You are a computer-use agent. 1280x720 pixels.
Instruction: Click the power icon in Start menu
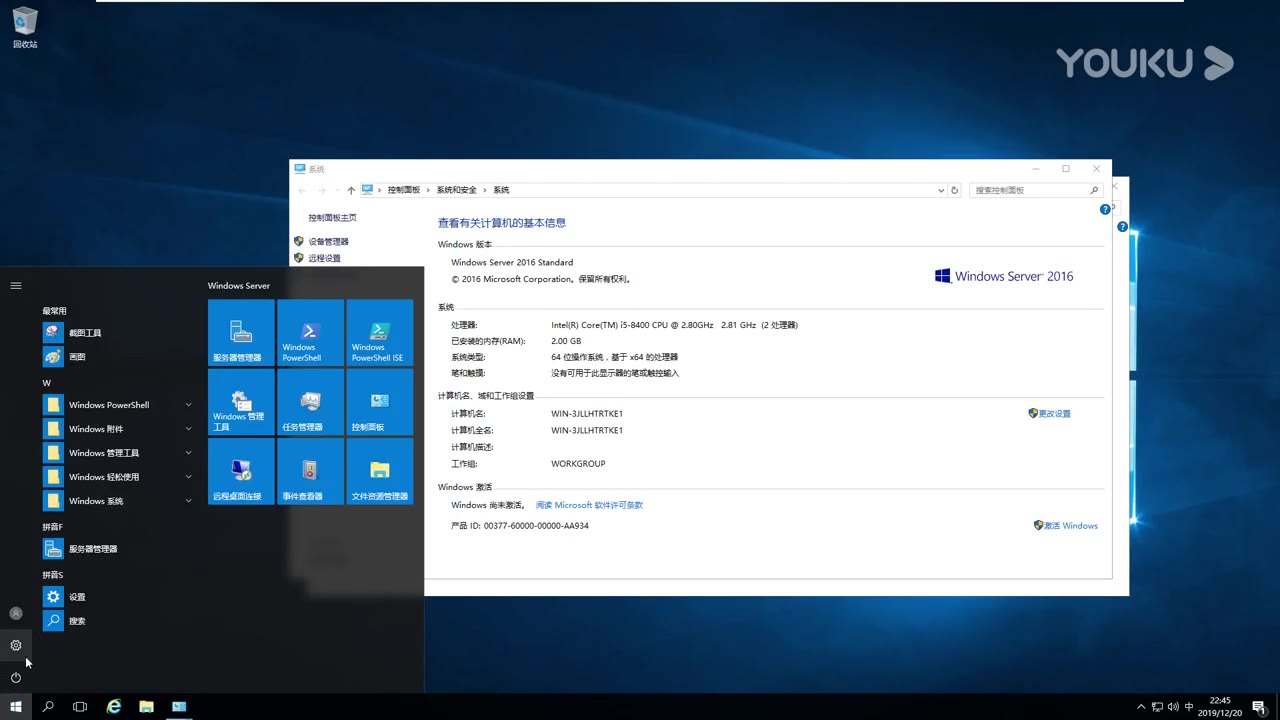pyautogui.click(x=16, y=677)
